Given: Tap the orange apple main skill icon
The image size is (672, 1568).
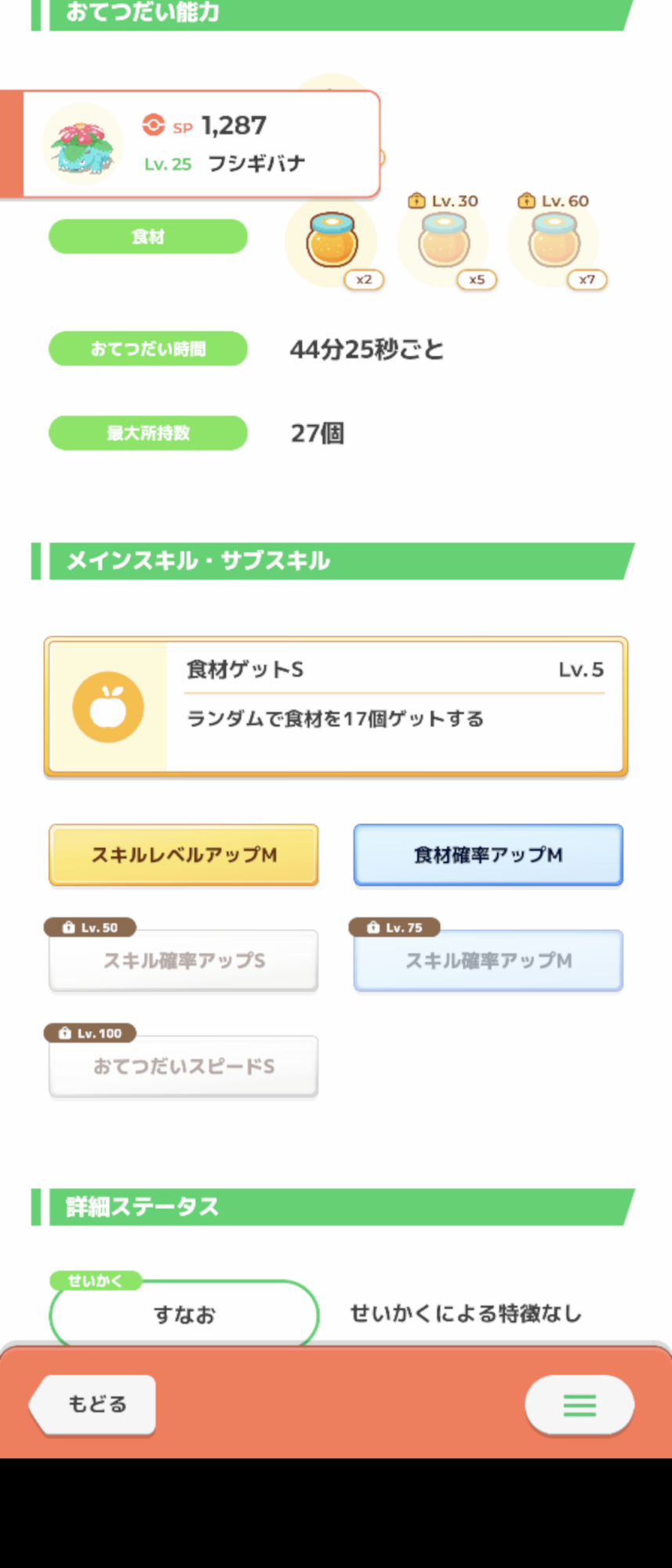Looking at the screenshot, I should click(x=108, y=706).
